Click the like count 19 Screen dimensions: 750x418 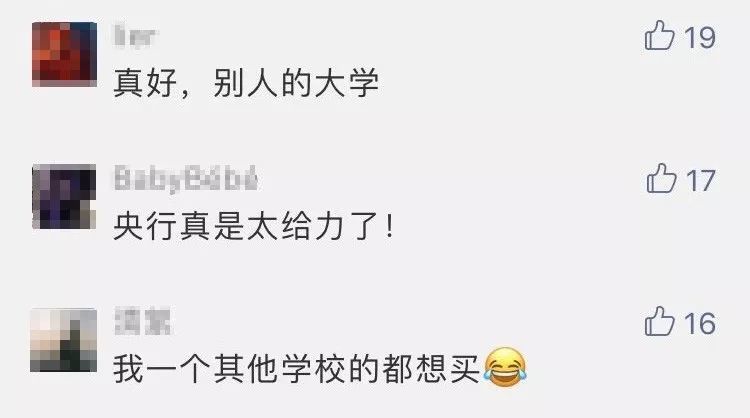click(699, 37)
